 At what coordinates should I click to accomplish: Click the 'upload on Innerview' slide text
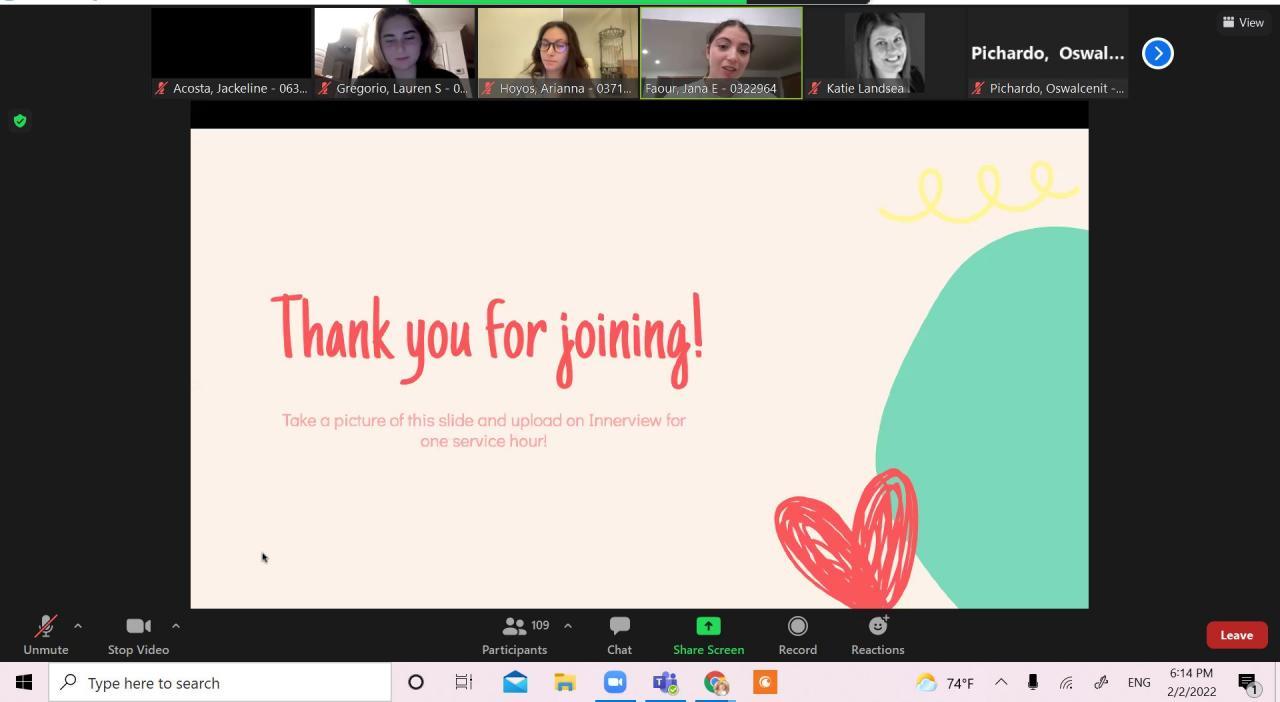598,420
